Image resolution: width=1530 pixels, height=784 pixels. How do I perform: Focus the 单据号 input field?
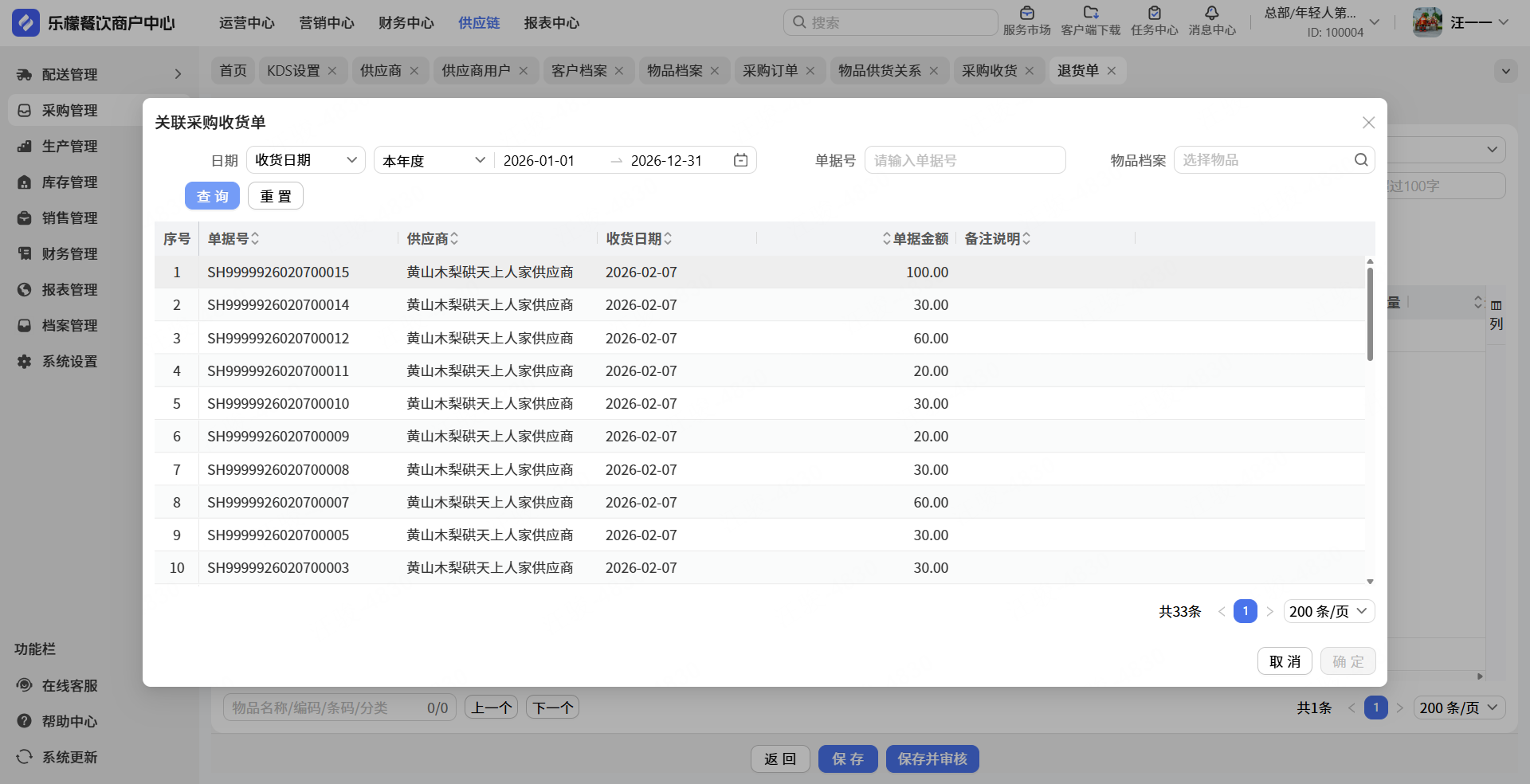964,160
